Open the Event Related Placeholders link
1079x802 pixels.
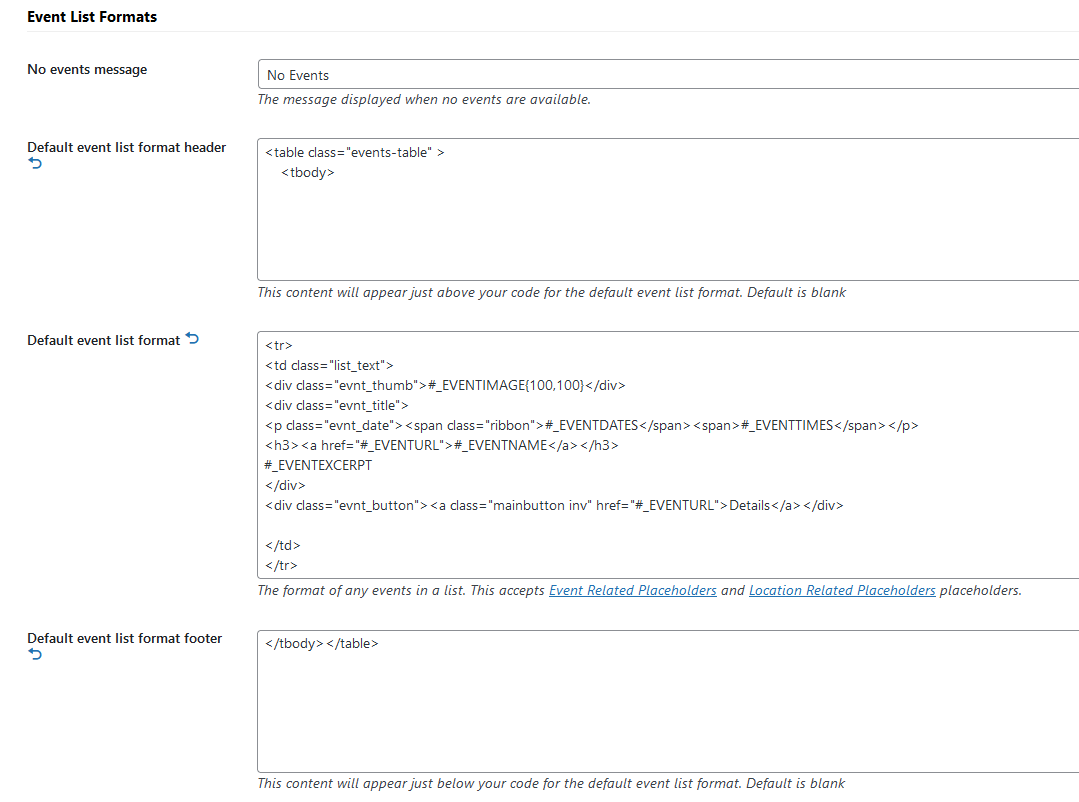632,591
